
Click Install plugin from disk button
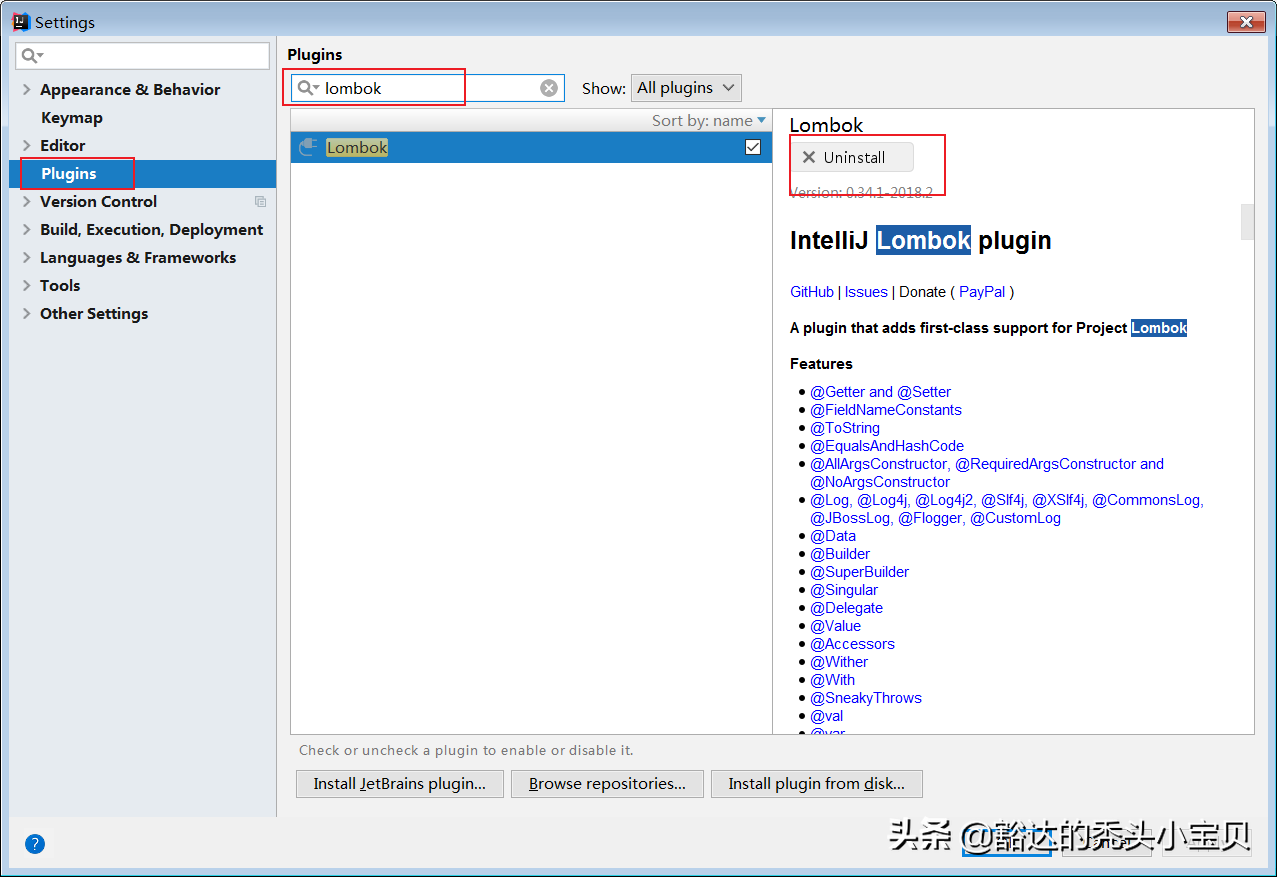[x=816, y=784]
